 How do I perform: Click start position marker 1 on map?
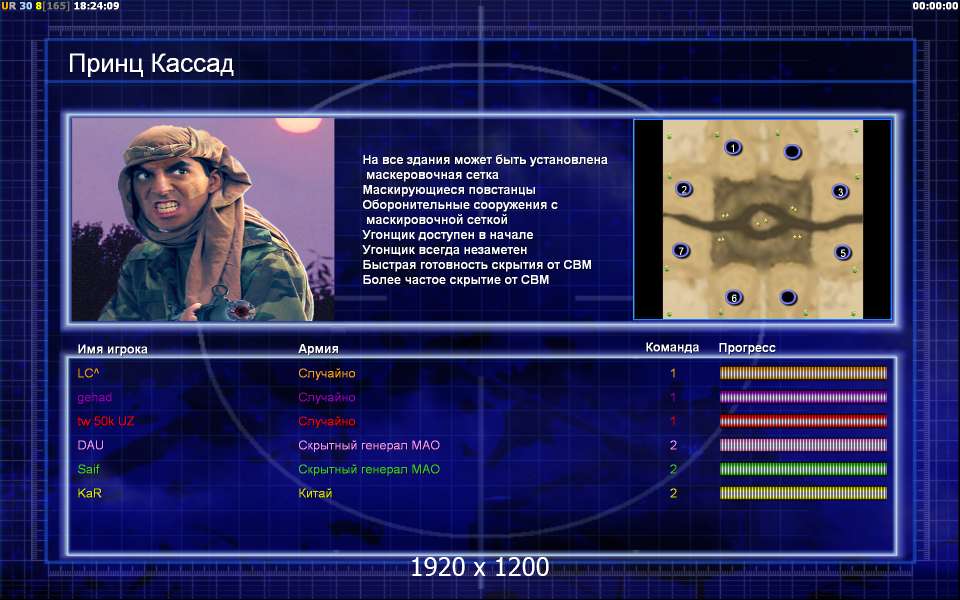pyautogui.click(x=733, y=148)
